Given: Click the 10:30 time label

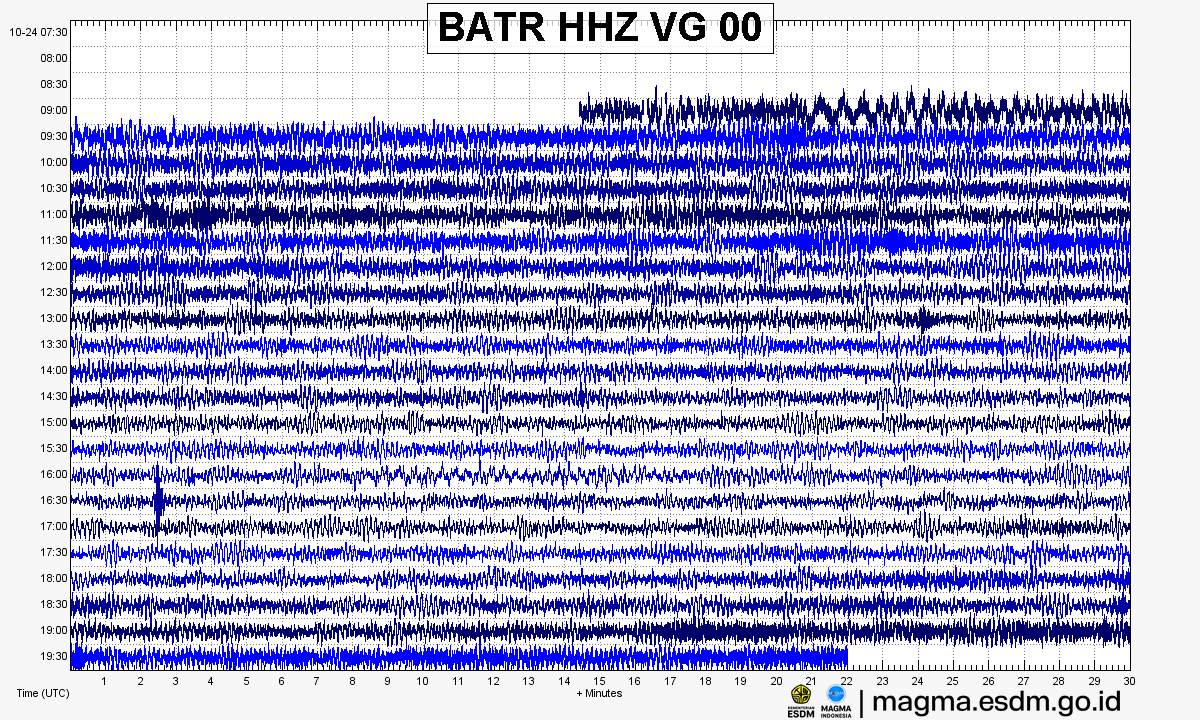Looking at the screenshot, I should [x=54, y=188].
